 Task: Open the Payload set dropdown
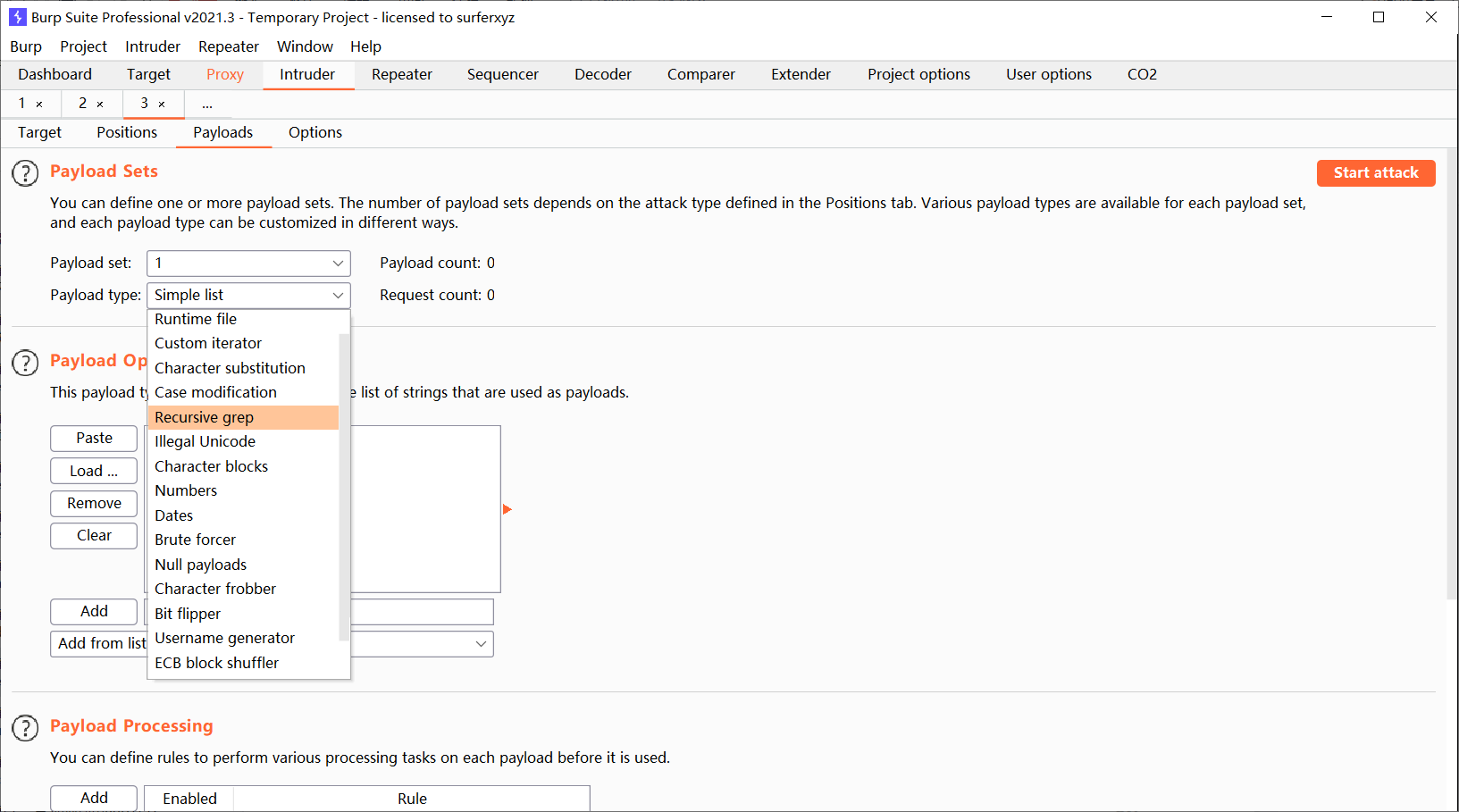tap(248, 264)
